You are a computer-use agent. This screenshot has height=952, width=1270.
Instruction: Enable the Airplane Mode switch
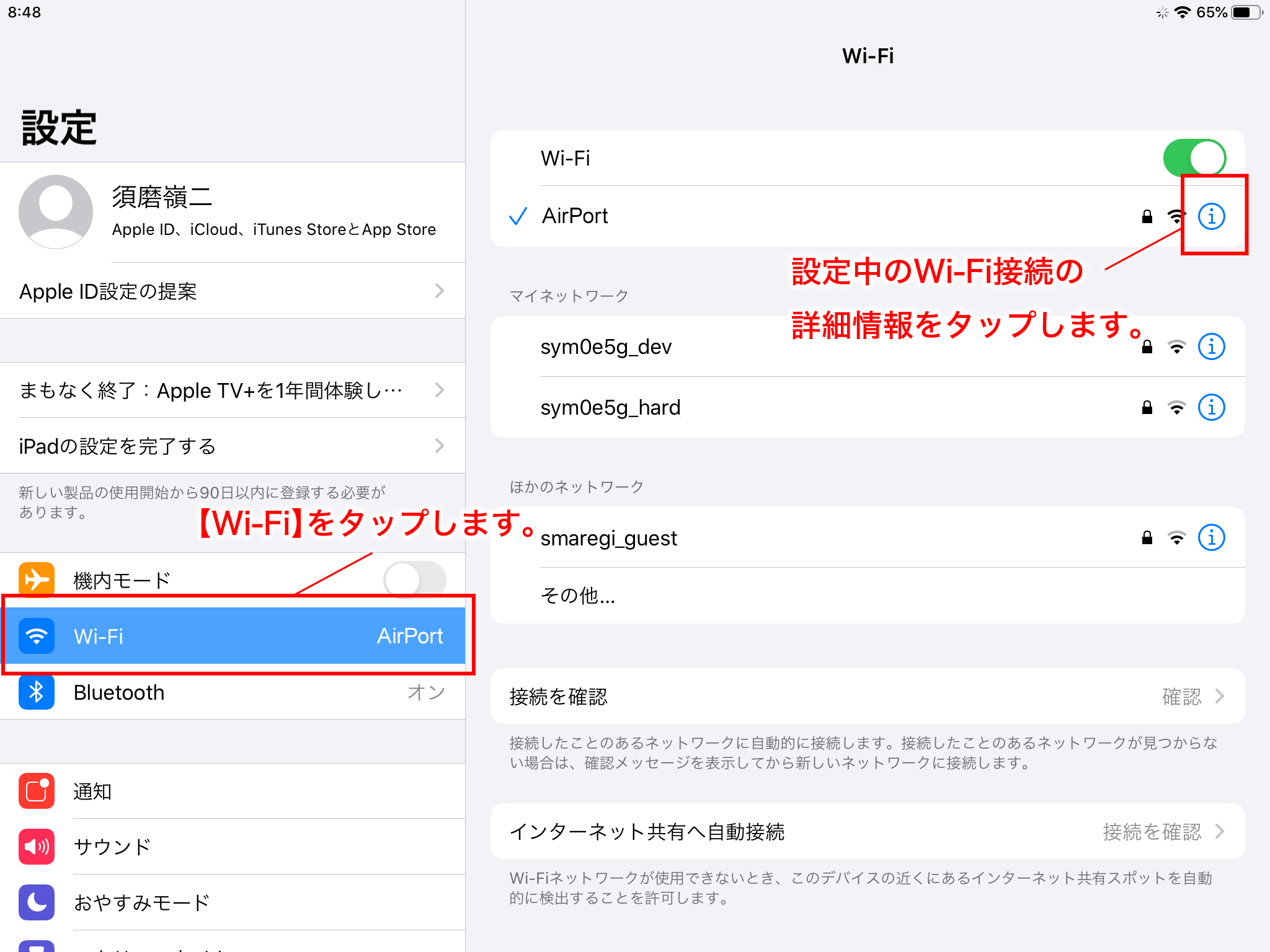[x=414, y=580]
